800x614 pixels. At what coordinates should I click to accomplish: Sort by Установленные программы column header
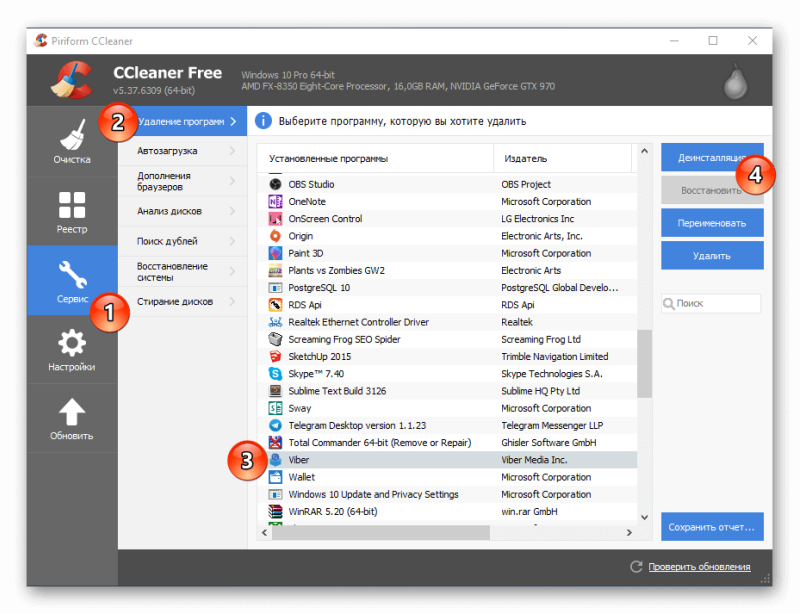pyautogui.click(x=376, y=159)
